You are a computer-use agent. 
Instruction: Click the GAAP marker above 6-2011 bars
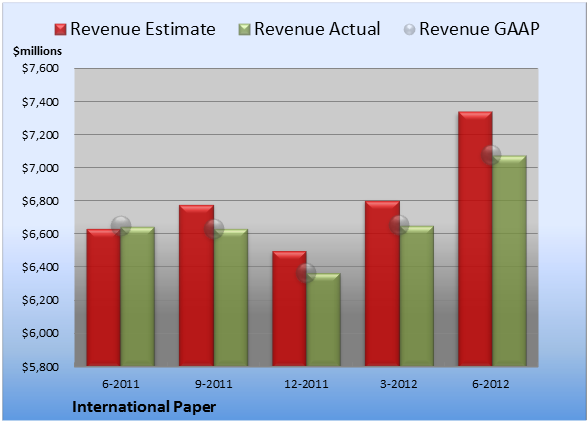121,226
